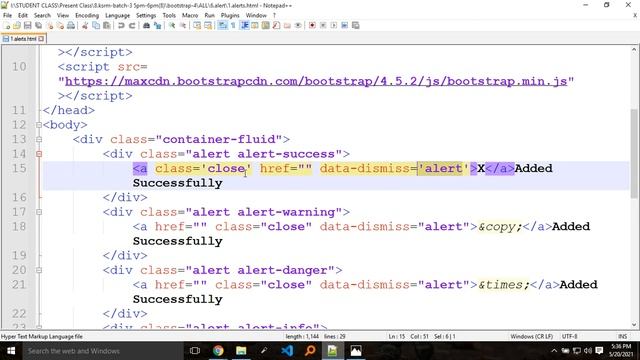The height and width of the screenshot is (360, 640).
Task: Start macro recording with the red Record icon
Action: coord(312,25)
